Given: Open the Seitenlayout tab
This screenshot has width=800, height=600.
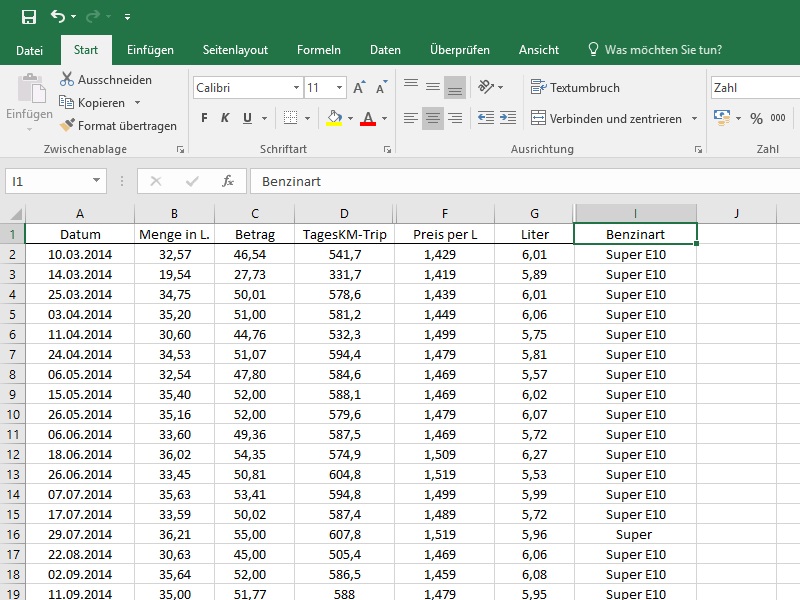Looking at the screenshot, I should tap(235, 50).
